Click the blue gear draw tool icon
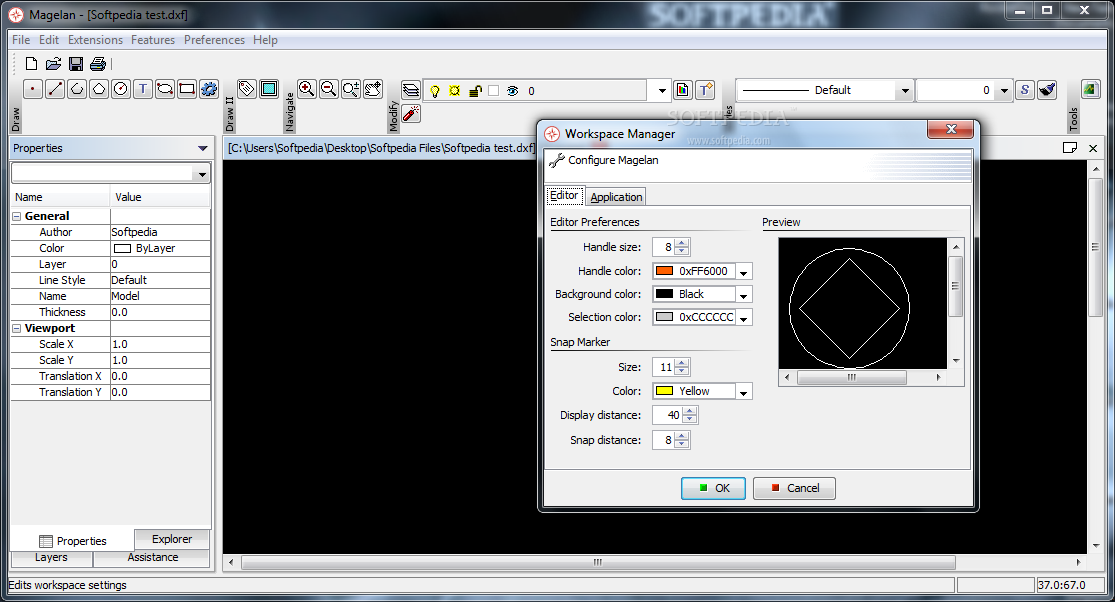 209,89
